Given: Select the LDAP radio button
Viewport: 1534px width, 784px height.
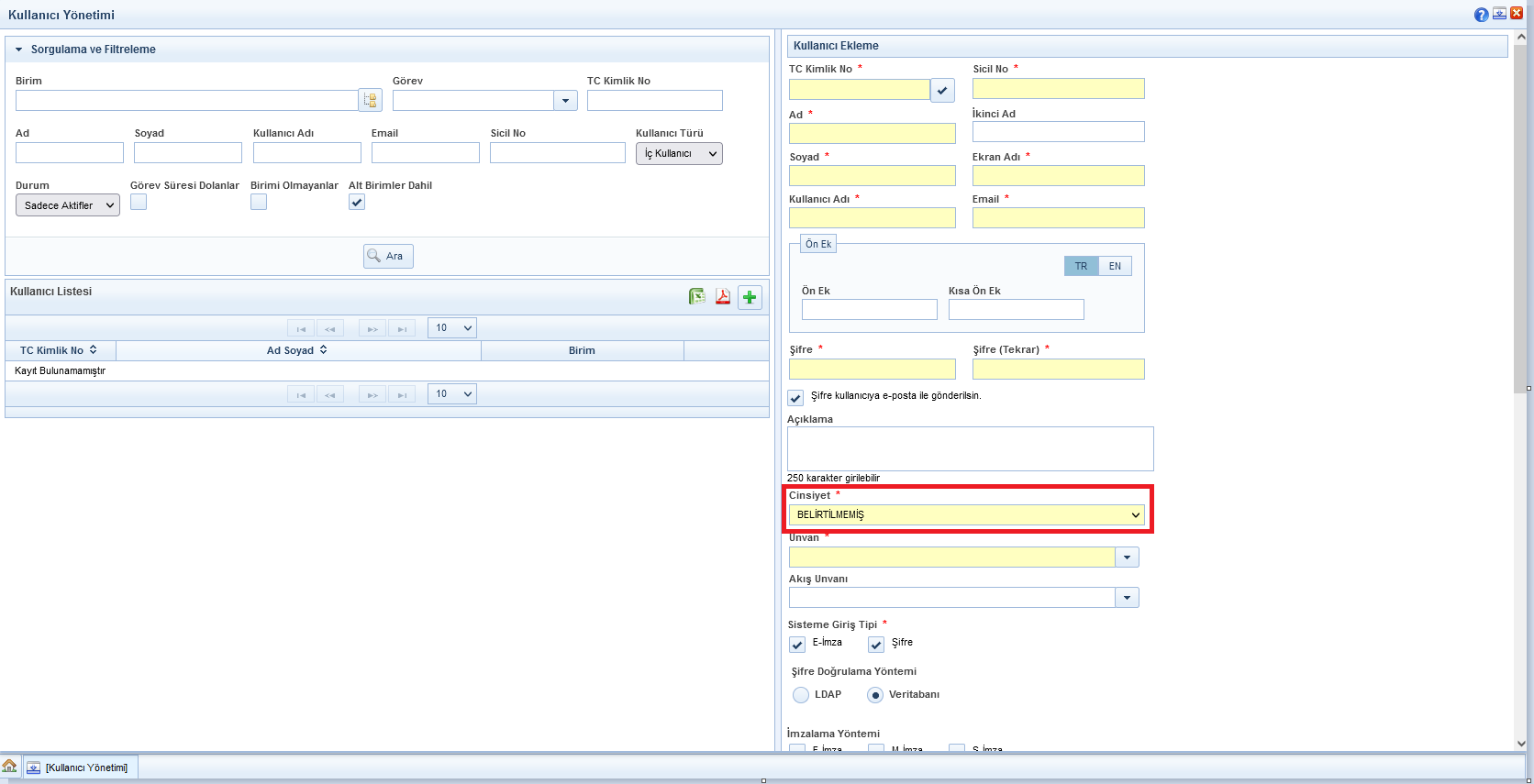Looking at the screenshot, I should coord(801,695).
